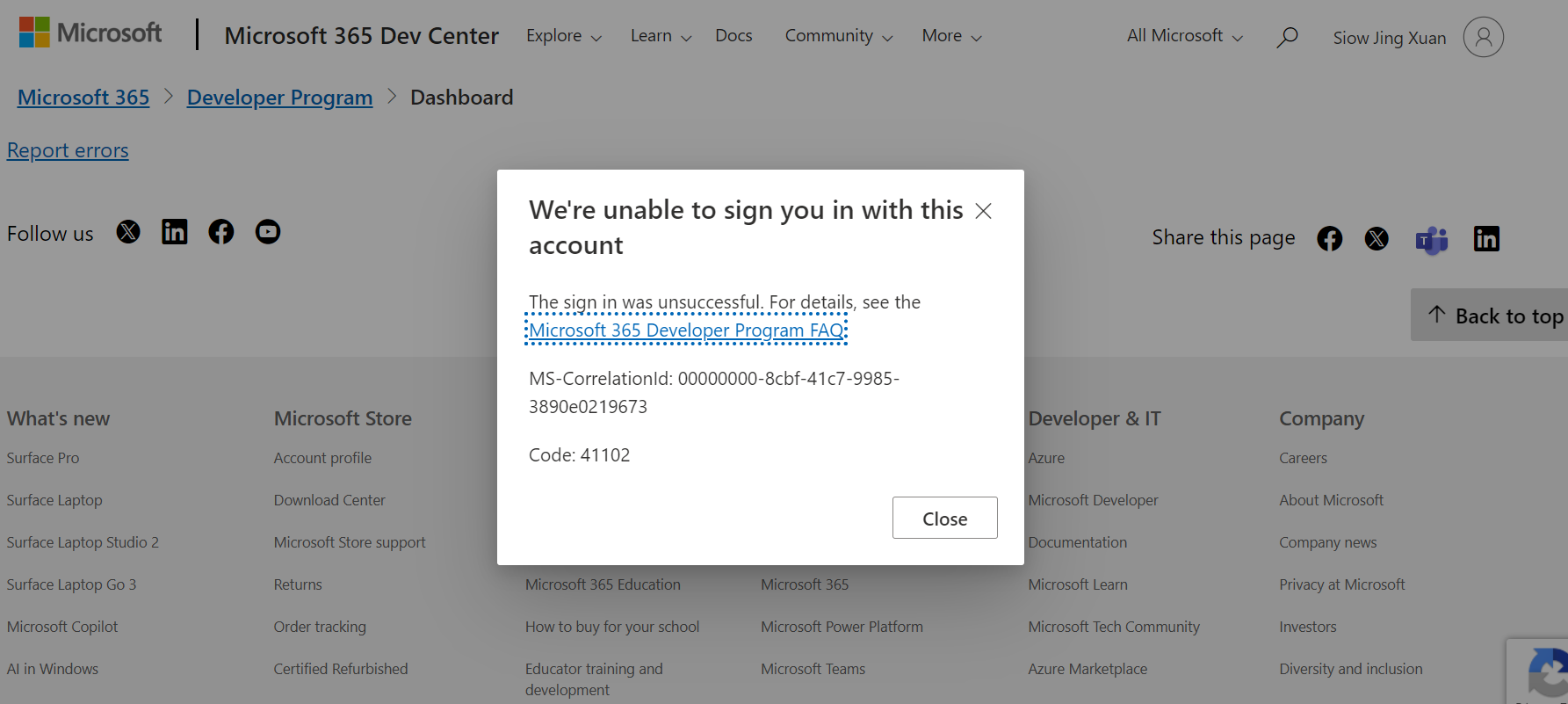Open the Microsoft Copilot footer link
The width and height of the screenshot is (1568, 704).
(62, 627)
